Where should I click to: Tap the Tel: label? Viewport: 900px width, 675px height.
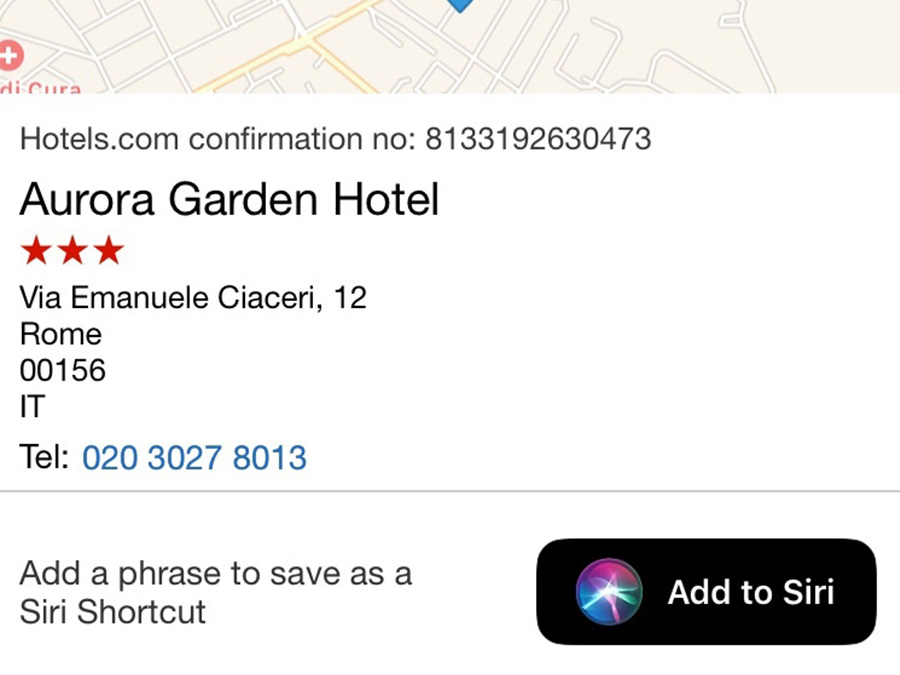tap(44, 458)
